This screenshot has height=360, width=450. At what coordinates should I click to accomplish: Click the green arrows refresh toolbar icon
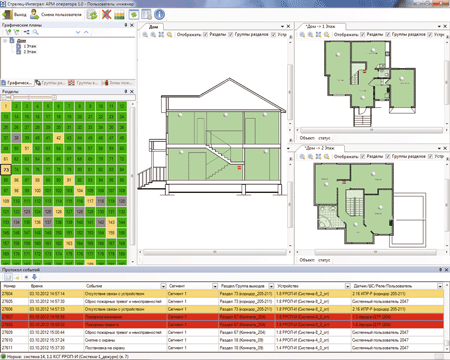(92, 15)
